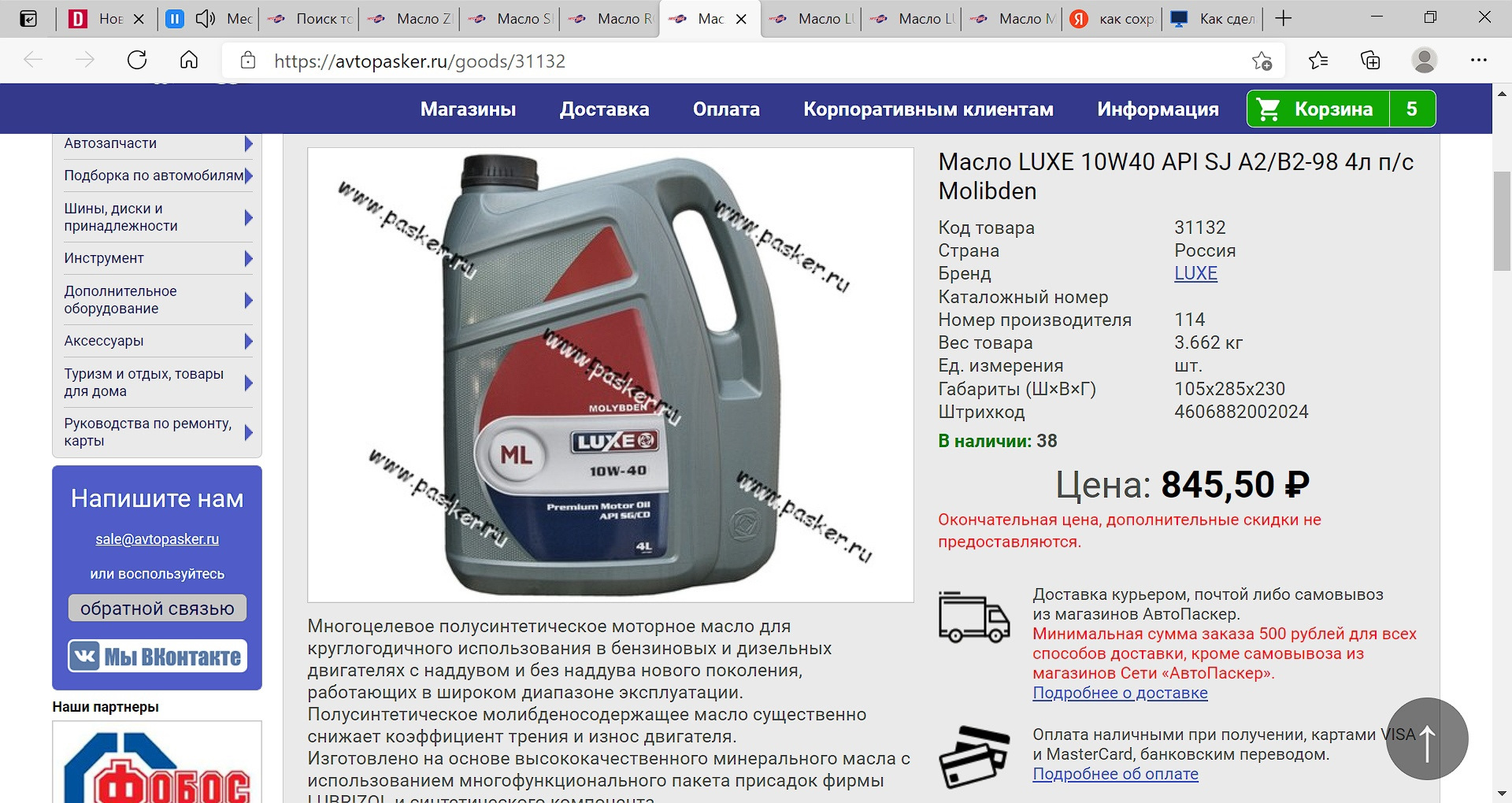Open the browser profile menu
This screenshot has width=1512, height=803.
[1424, 60]
